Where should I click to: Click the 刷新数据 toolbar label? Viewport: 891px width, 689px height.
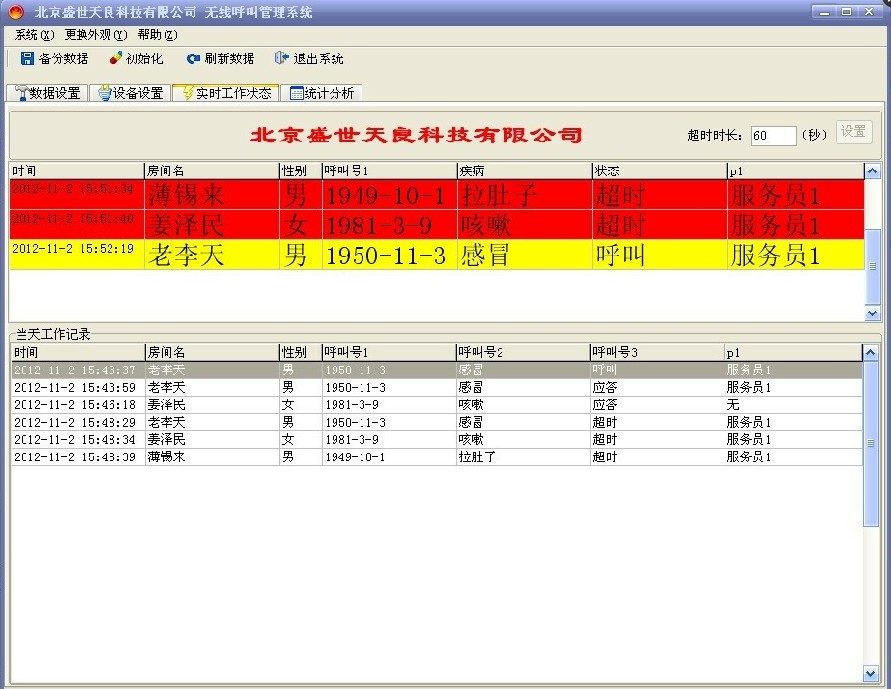pyautogui.click(x=229, y=59)
